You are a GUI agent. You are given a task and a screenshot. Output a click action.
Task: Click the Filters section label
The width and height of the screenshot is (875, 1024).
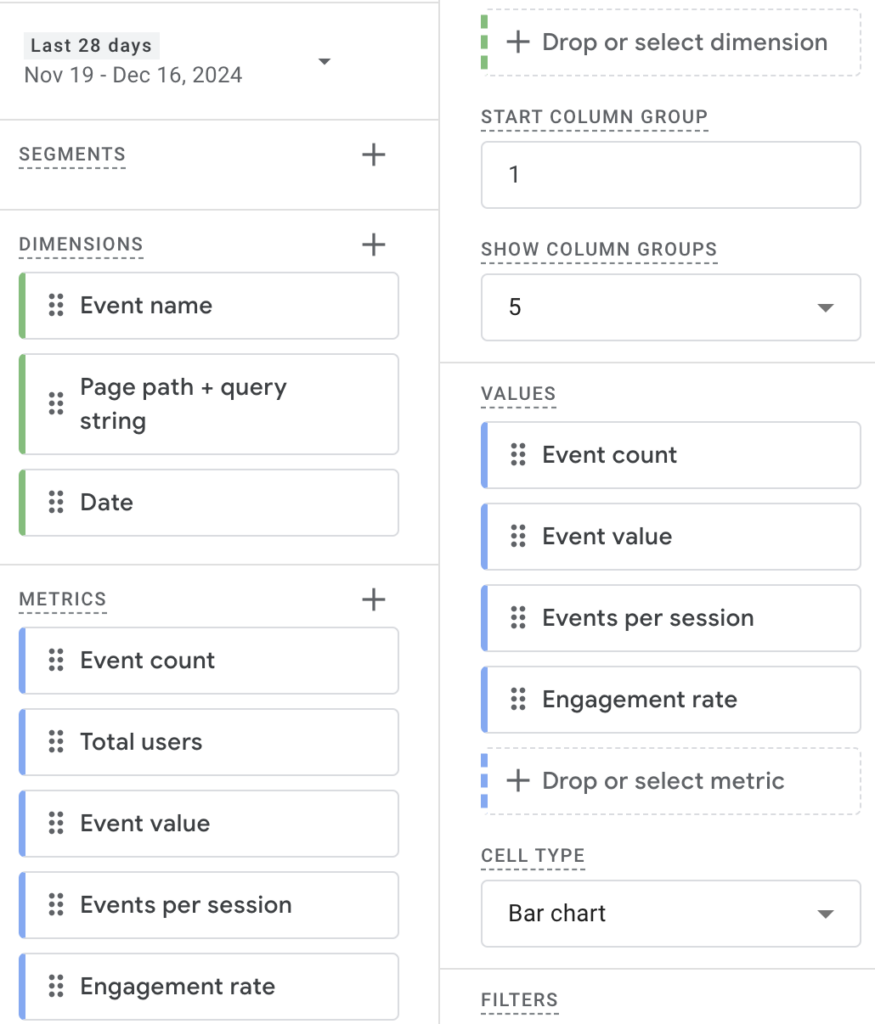519,1000
